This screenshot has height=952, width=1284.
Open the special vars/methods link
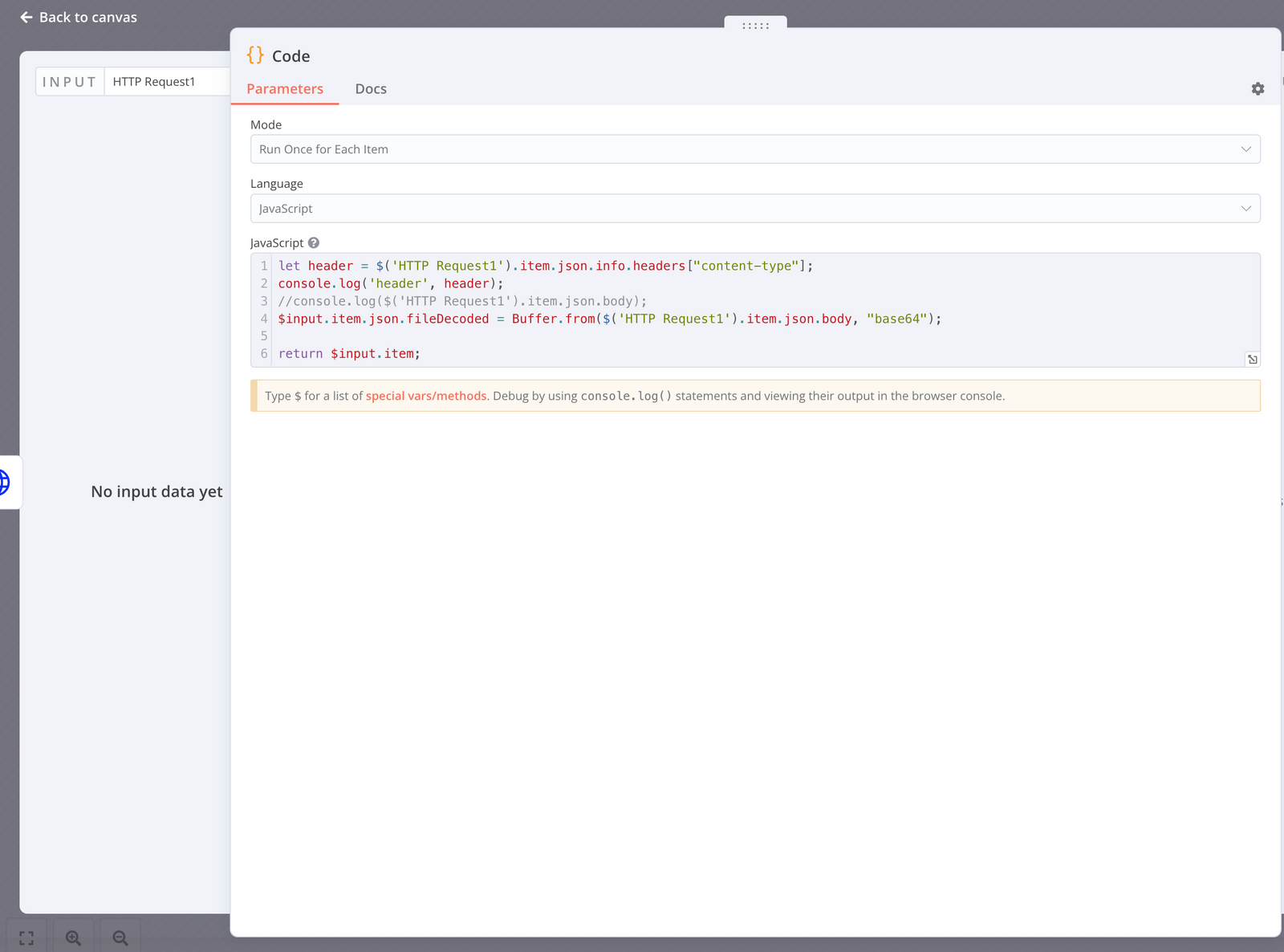425,396
